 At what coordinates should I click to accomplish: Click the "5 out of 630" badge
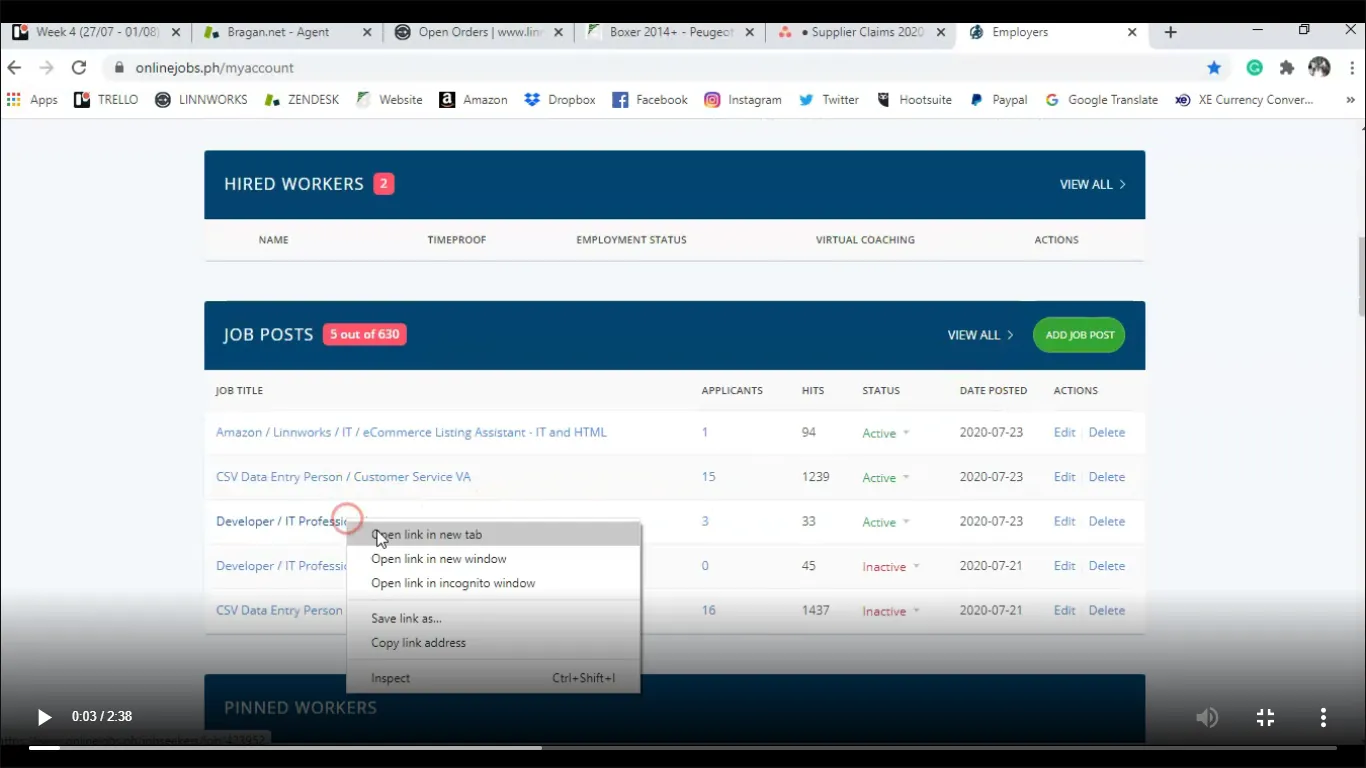tap(364, 335)
